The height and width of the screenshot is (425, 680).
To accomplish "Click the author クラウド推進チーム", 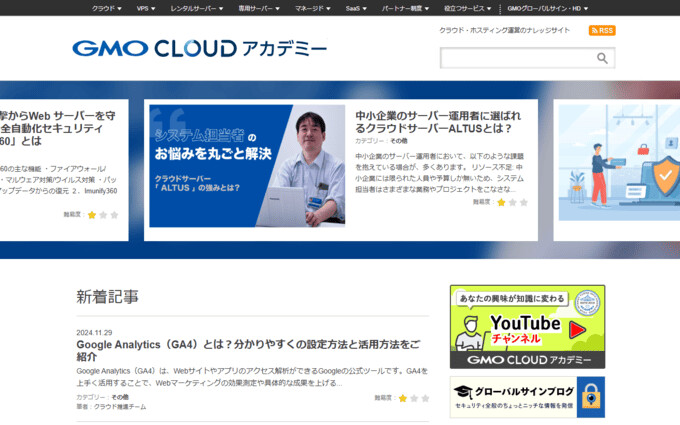I will click(x=120, y=407).
